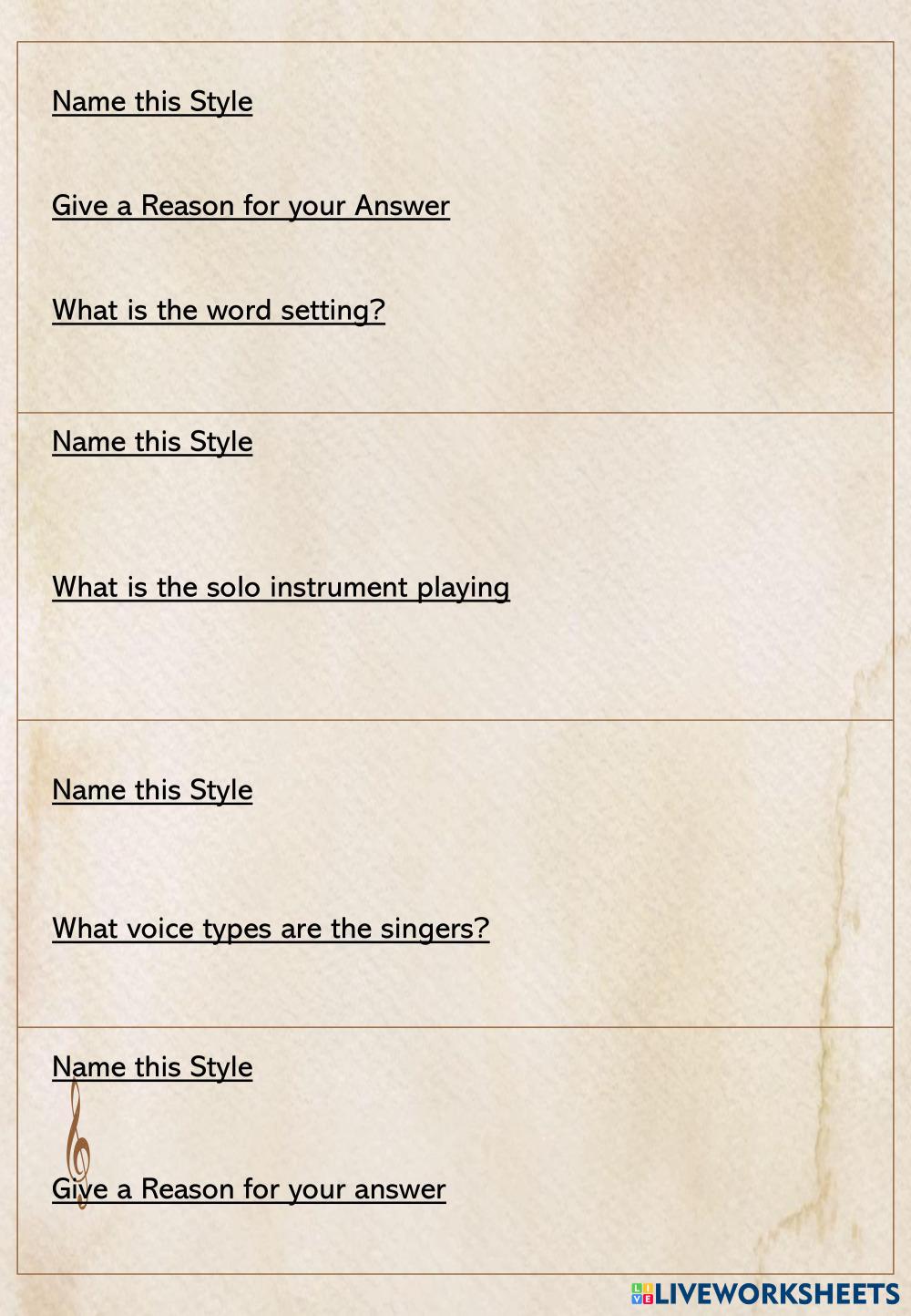
Task: Click the 'What is the word setting?' question
Action: click(219, 310)
